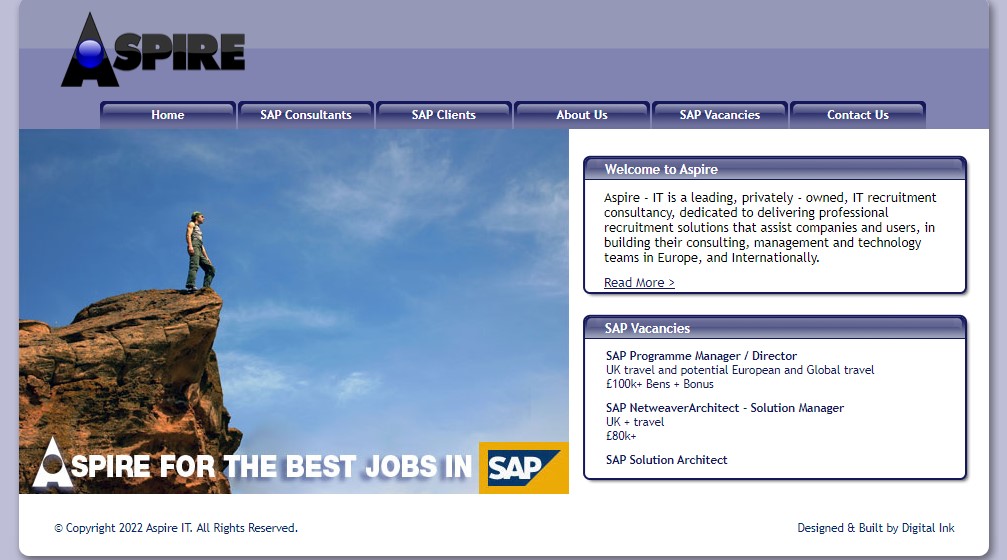Click the Aspire logo in the header
This screenshot has height=560, width=1007.
tap(153, 50)
